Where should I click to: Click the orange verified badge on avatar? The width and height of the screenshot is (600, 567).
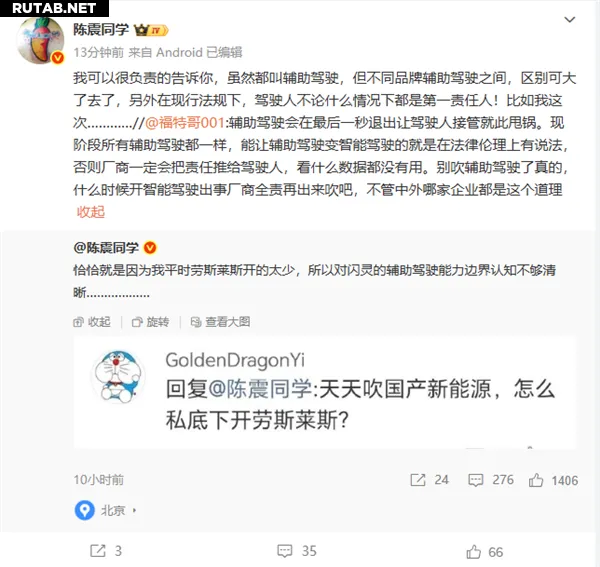[58, 57]
